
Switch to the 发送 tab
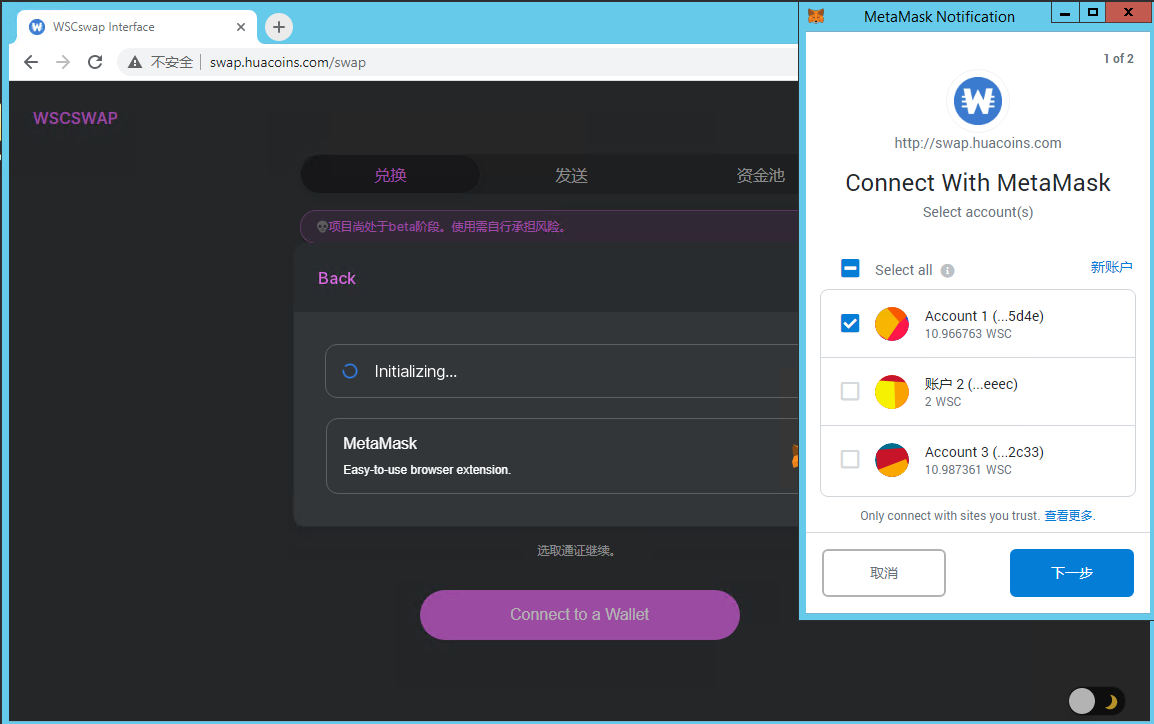point(571,175)
